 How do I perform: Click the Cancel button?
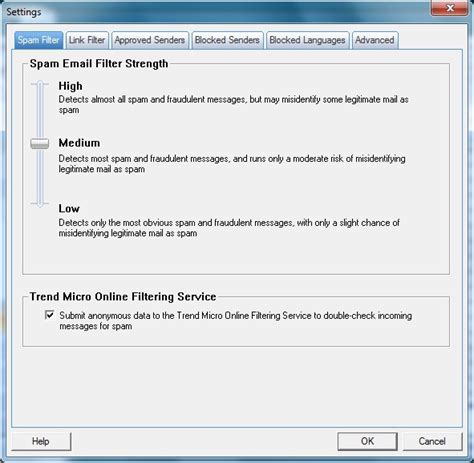click(432, 441)
